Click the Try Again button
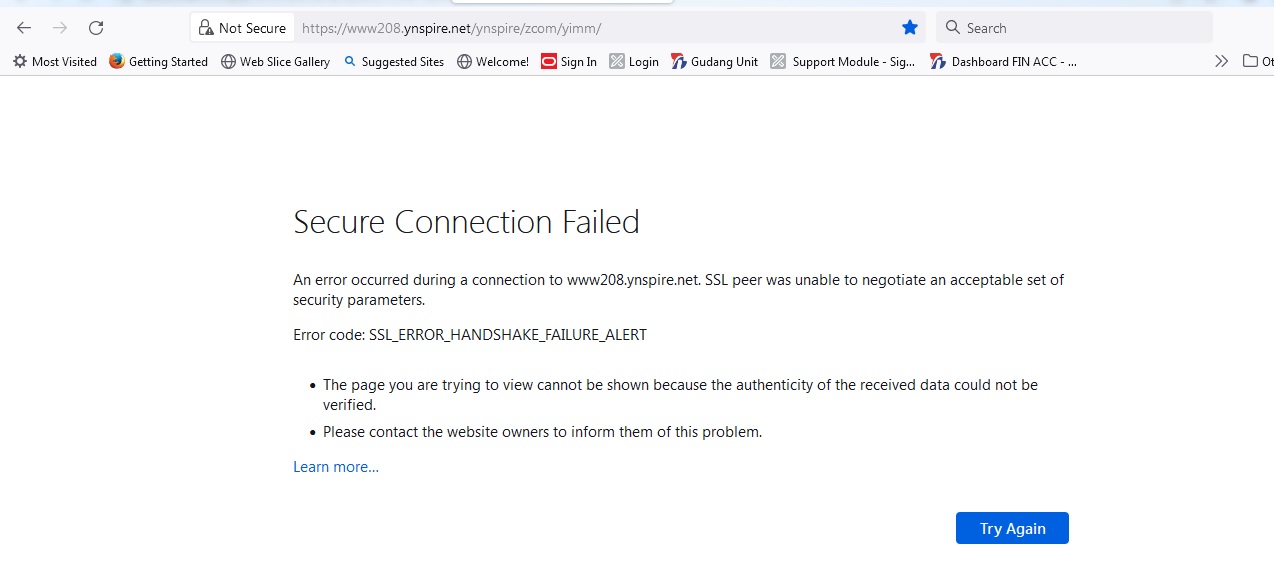 [x=1012, y=528]
